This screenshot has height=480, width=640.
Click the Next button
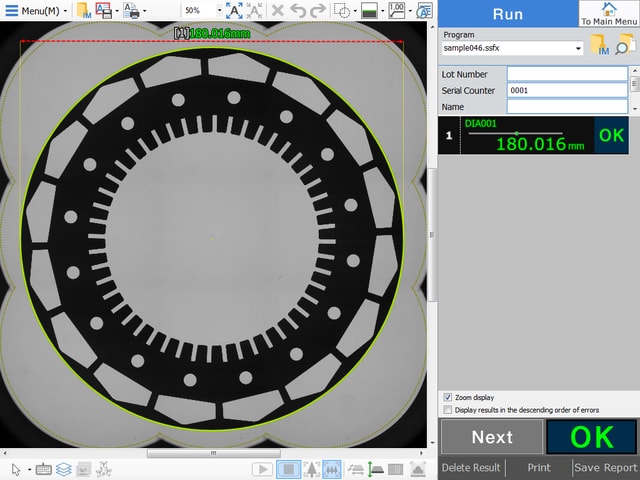point(492,437)
